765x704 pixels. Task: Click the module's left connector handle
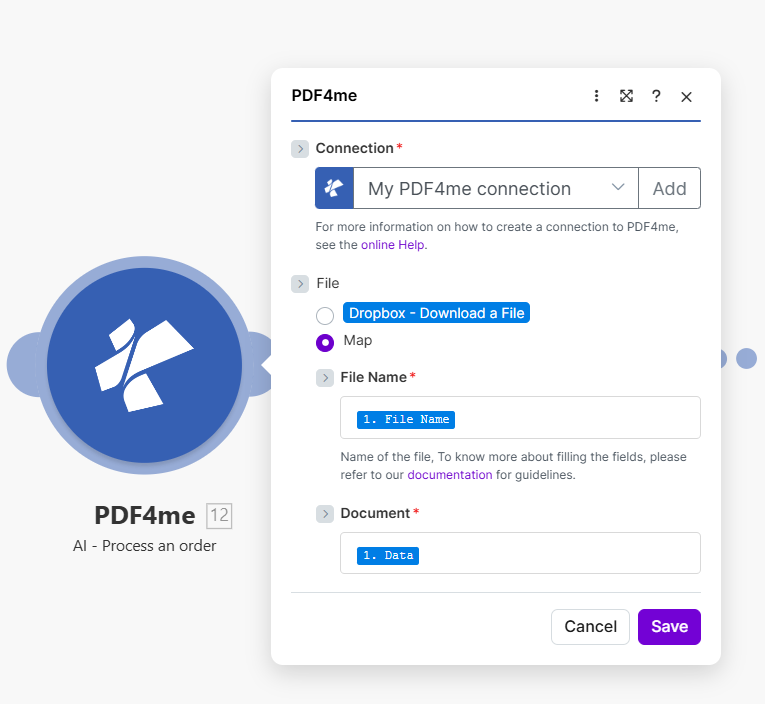tap(22, 365)
